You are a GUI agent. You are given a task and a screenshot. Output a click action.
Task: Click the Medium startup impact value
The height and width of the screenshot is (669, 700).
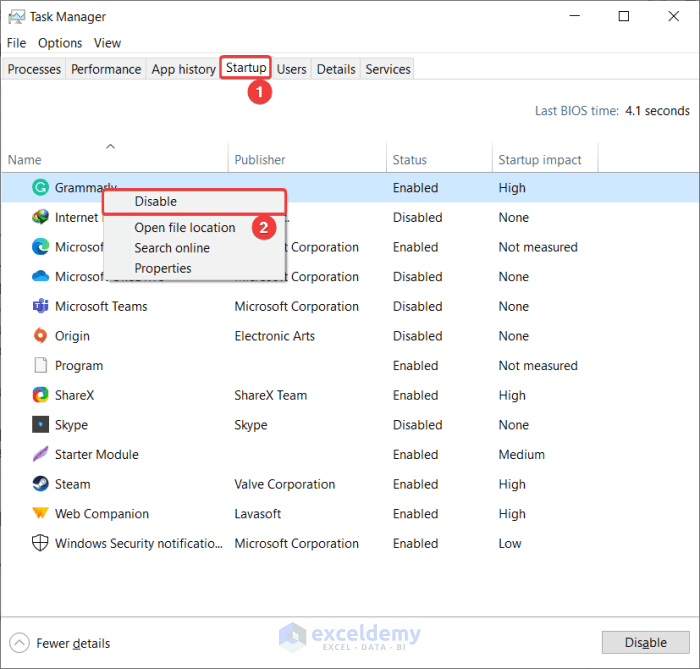click(521, 454)
